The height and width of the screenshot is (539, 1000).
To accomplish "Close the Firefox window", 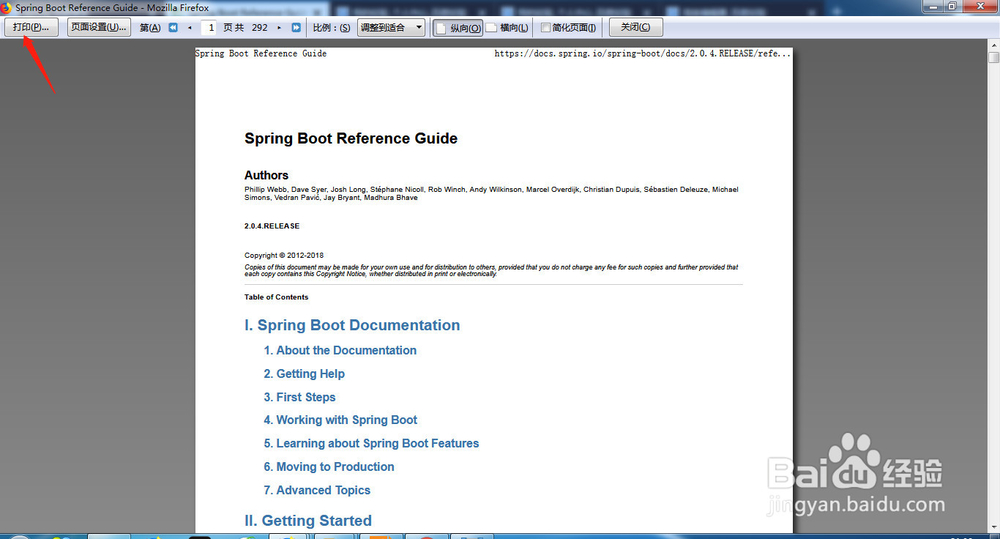I will click(980, 6).
